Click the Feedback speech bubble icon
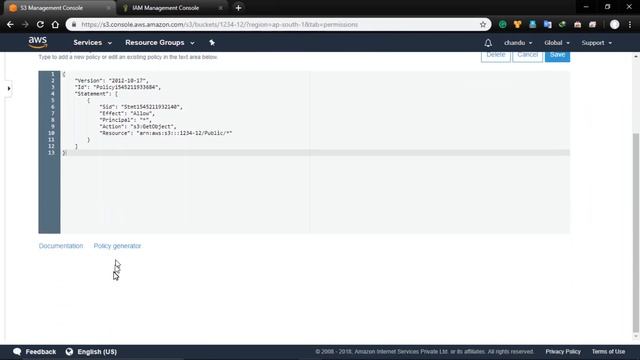Image resolution: width=640 pixels, height=360 pixels. click(17, 351)
